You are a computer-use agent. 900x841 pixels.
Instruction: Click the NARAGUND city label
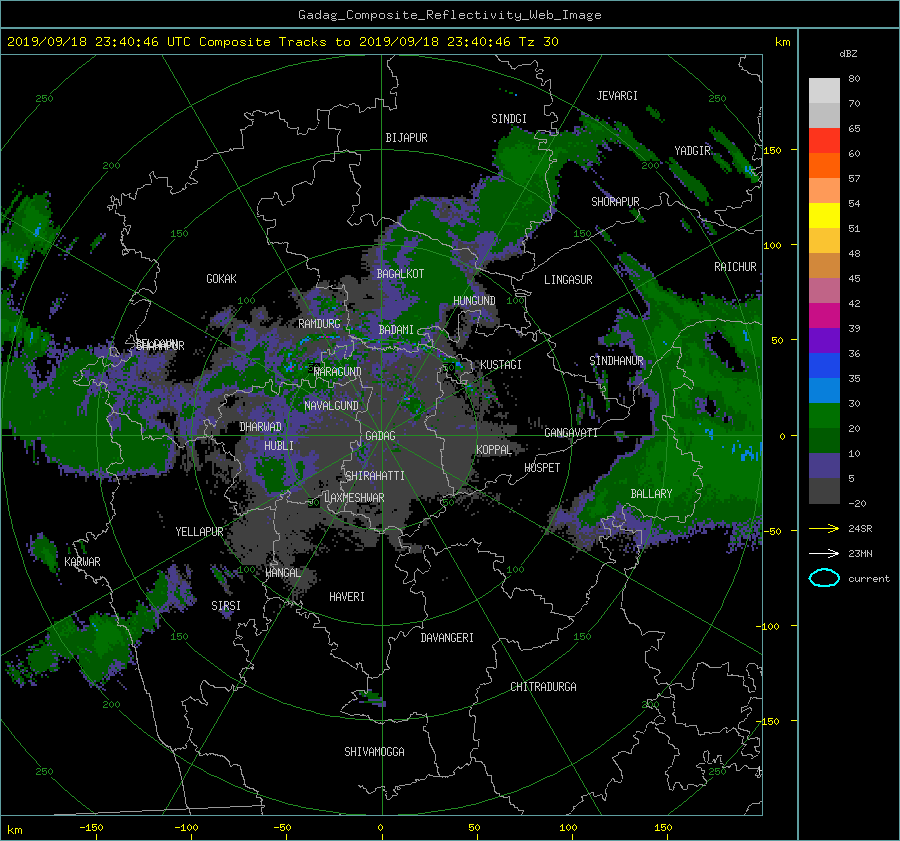(x=338, y=372)
